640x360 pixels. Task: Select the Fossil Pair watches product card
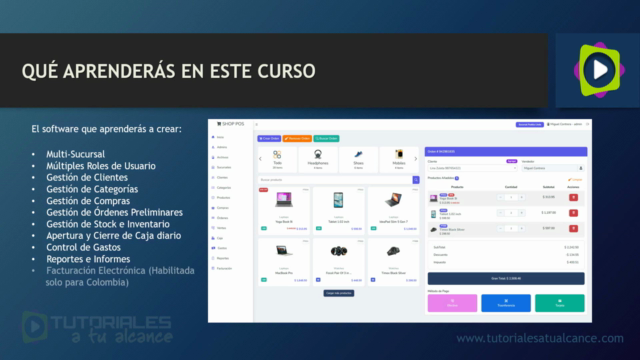[x=338, y=262]
